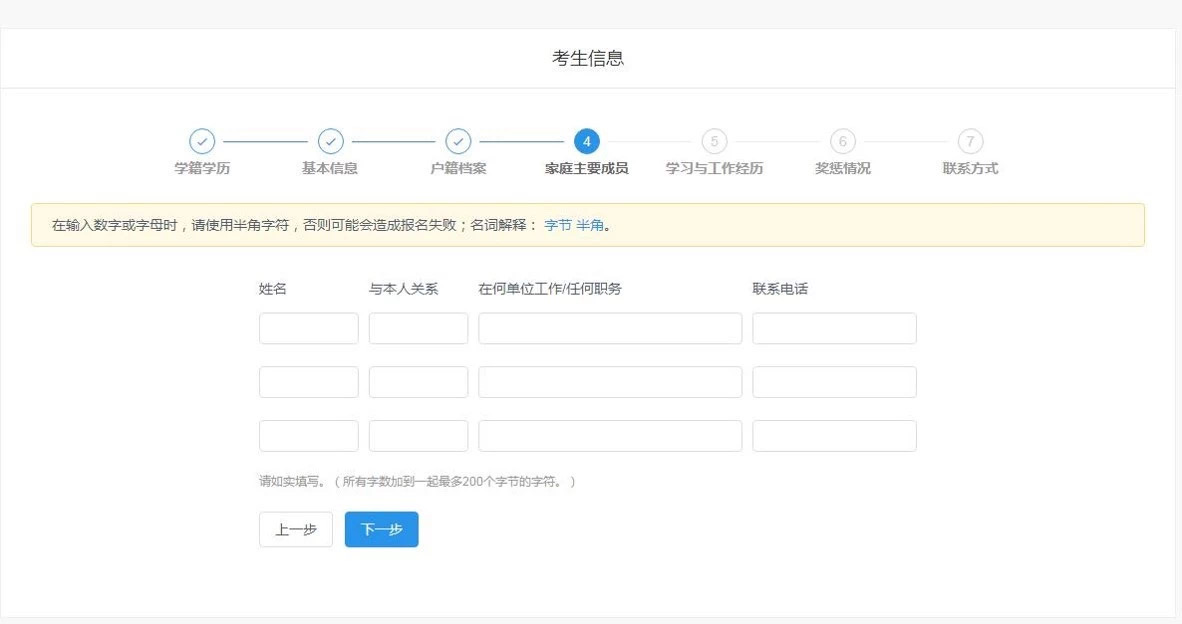1182x624 pixels.
Task: Click the first row 联系电话 field
Action: pos(834,329)
